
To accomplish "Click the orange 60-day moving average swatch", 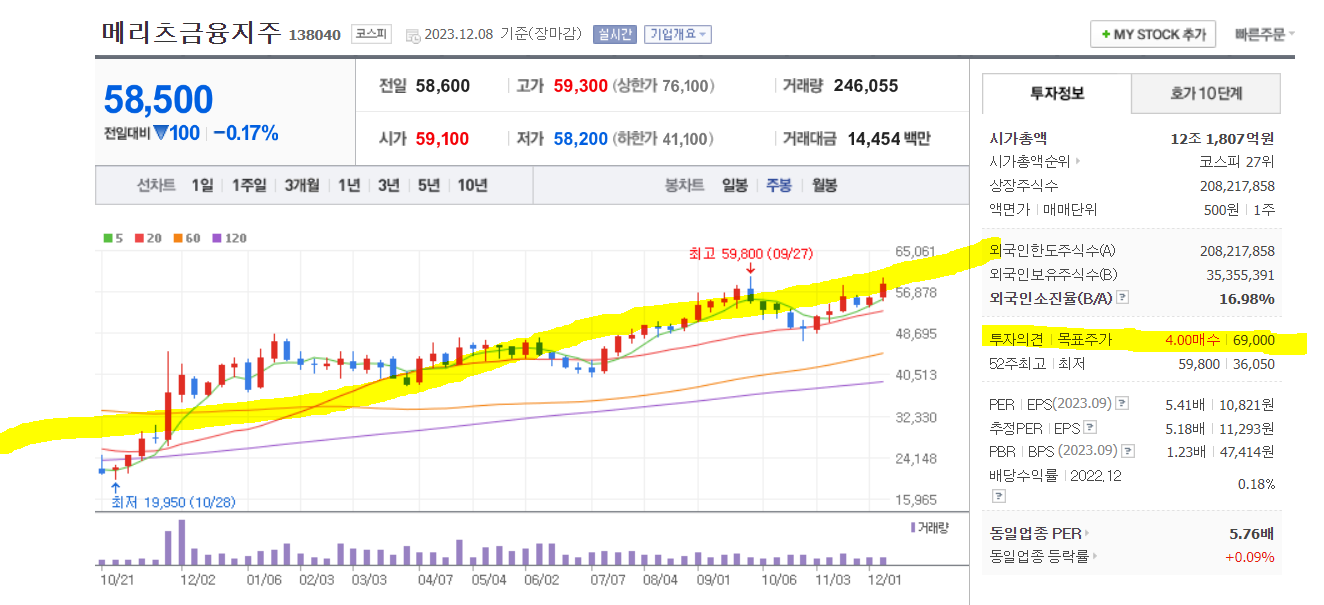I will click(176, 238).
